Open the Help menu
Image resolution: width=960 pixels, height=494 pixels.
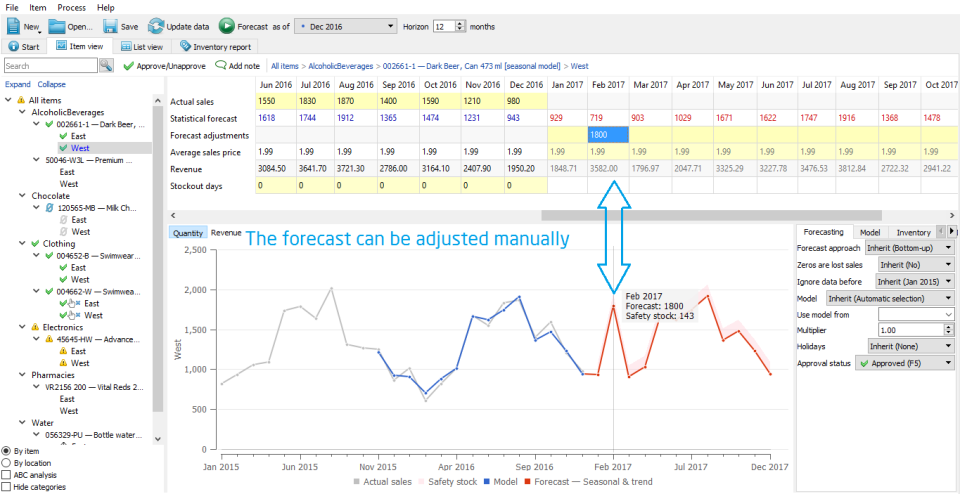[105, 8]
